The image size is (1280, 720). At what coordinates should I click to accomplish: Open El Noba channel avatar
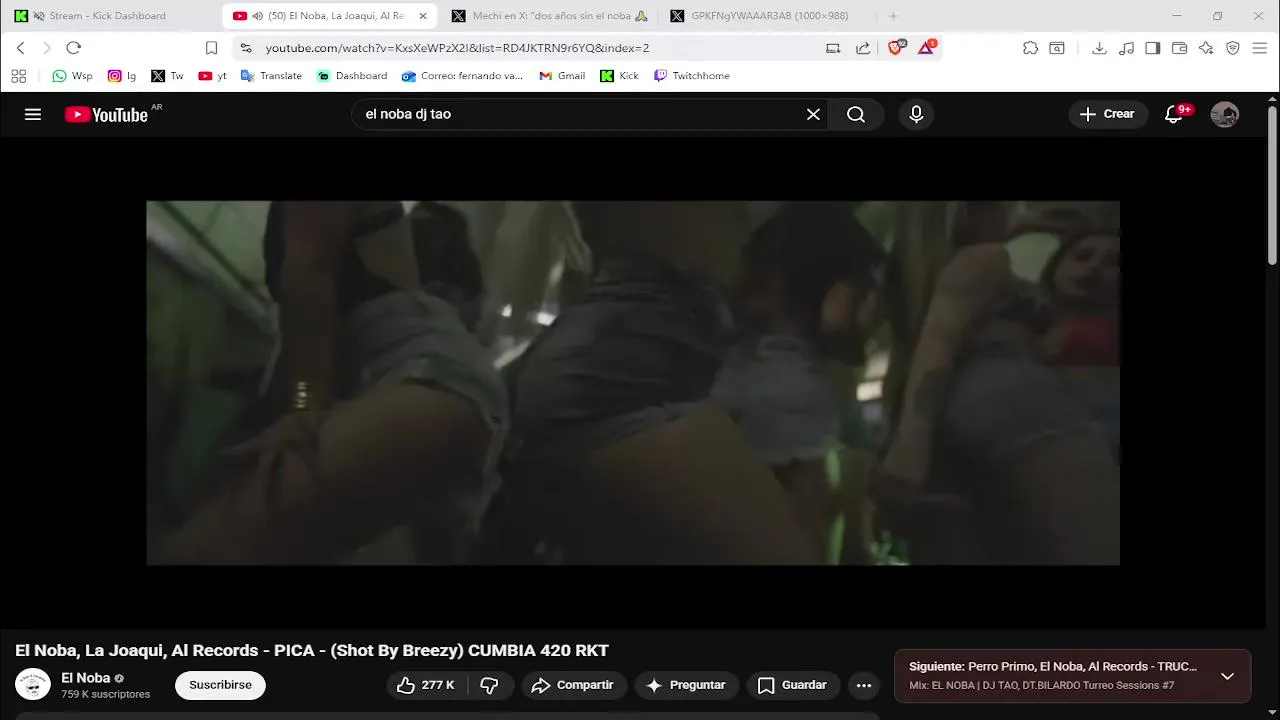tap(33, 684)
